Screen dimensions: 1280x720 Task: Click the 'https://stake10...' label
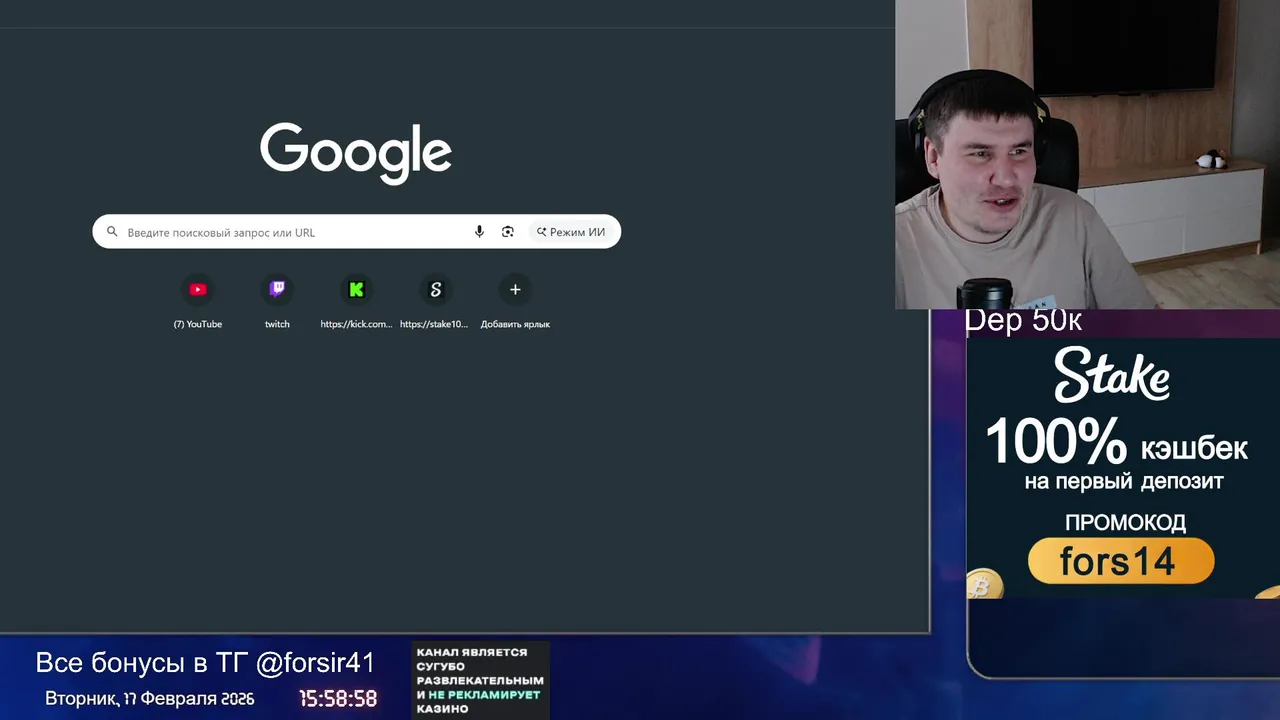434,324
